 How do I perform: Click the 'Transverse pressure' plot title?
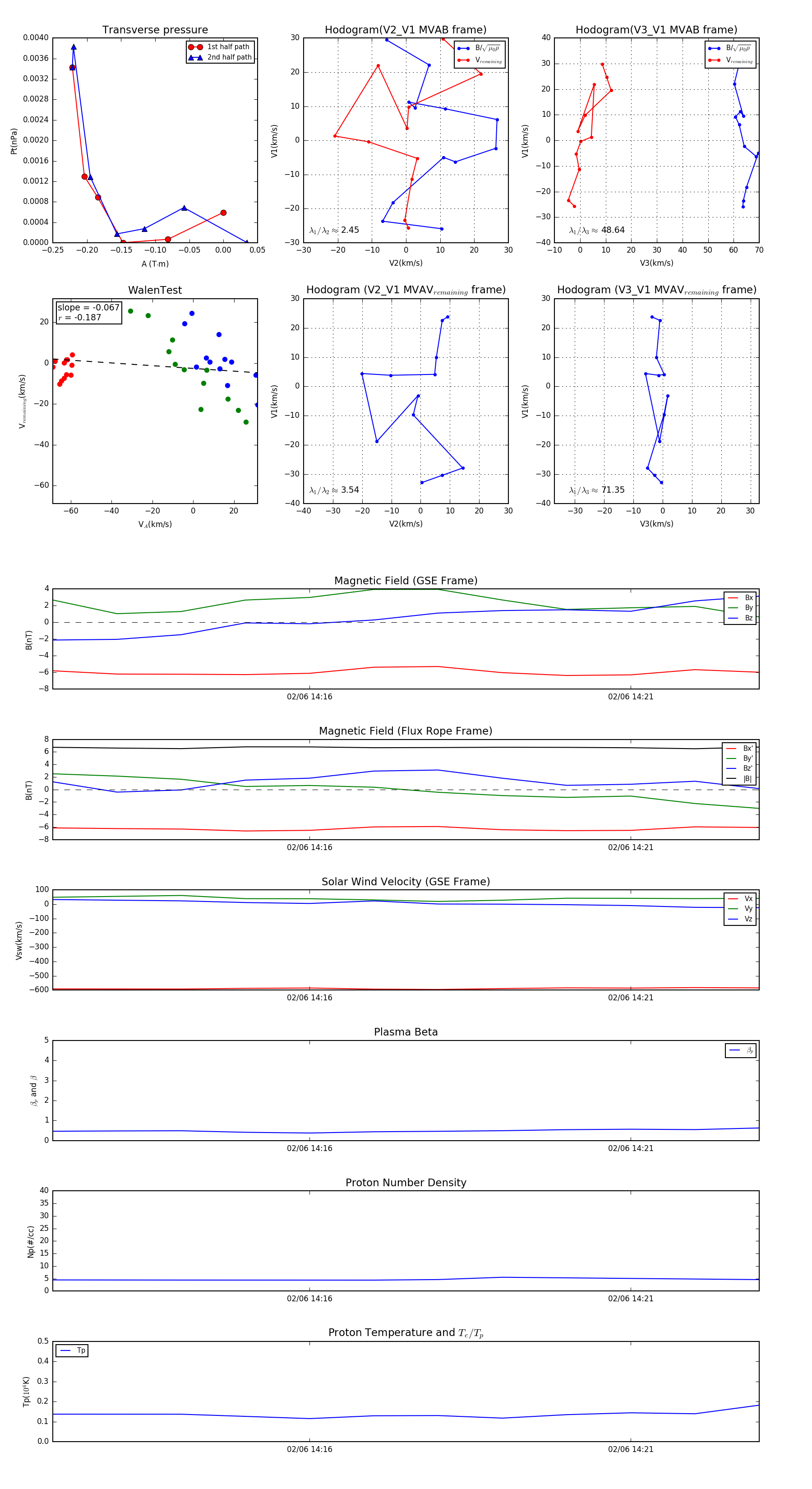coord(155,30)
